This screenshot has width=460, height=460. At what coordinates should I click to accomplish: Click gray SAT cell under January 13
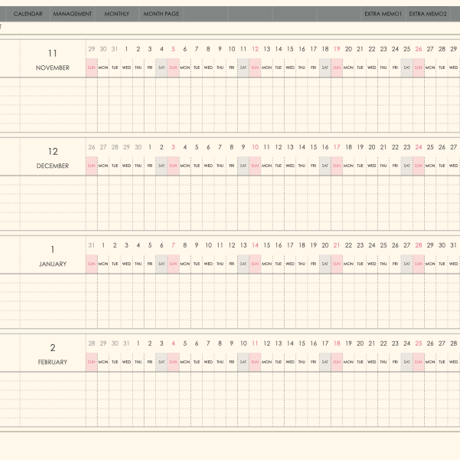(x=243, y=264)
